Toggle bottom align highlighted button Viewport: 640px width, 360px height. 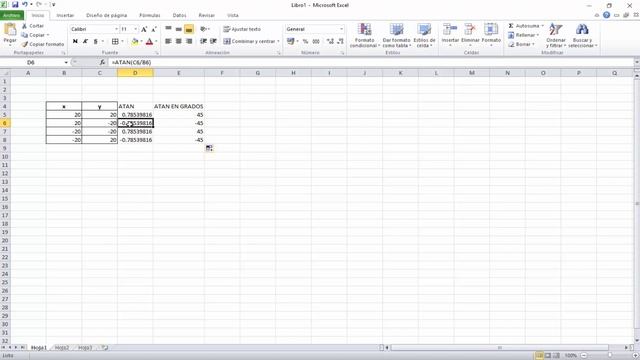[189, 29]
